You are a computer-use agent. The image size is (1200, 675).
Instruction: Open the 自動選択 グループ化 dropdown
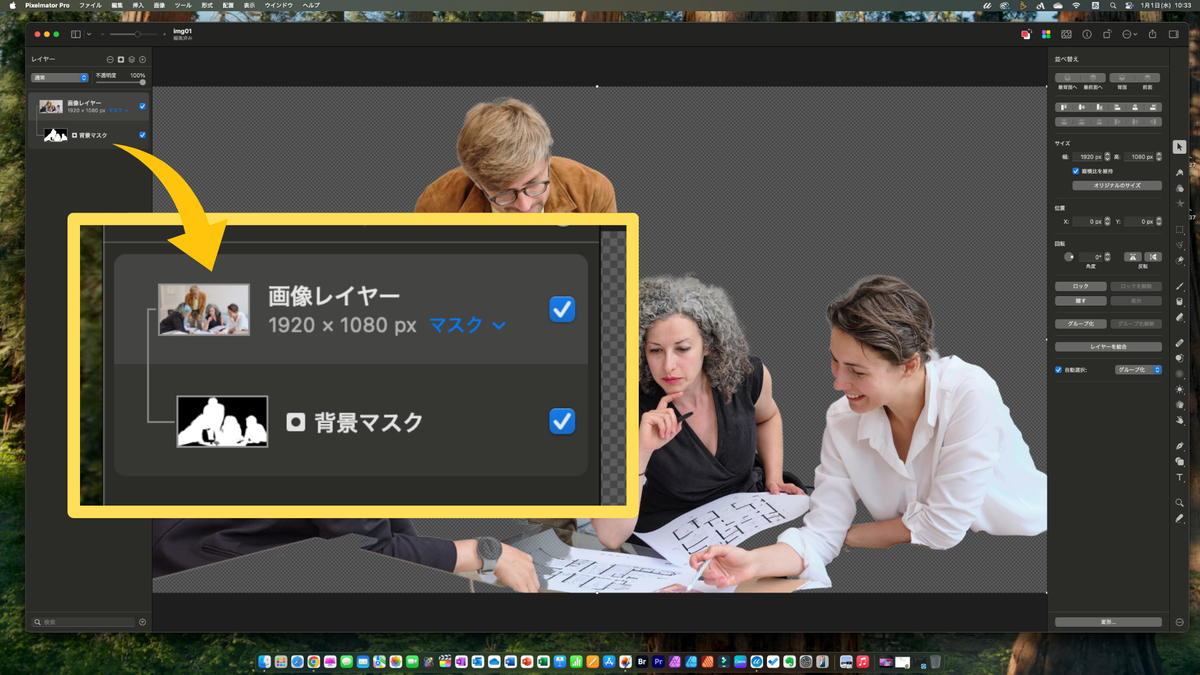(x=1138, y=370)
